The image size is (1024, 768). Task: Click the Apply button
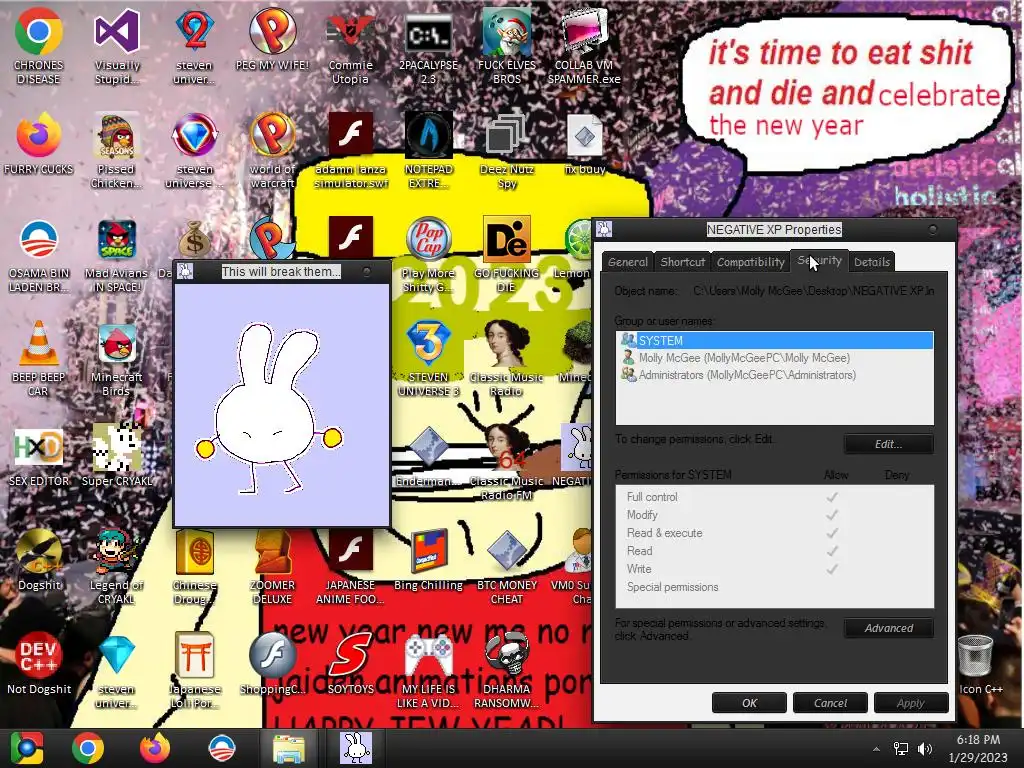910,703
